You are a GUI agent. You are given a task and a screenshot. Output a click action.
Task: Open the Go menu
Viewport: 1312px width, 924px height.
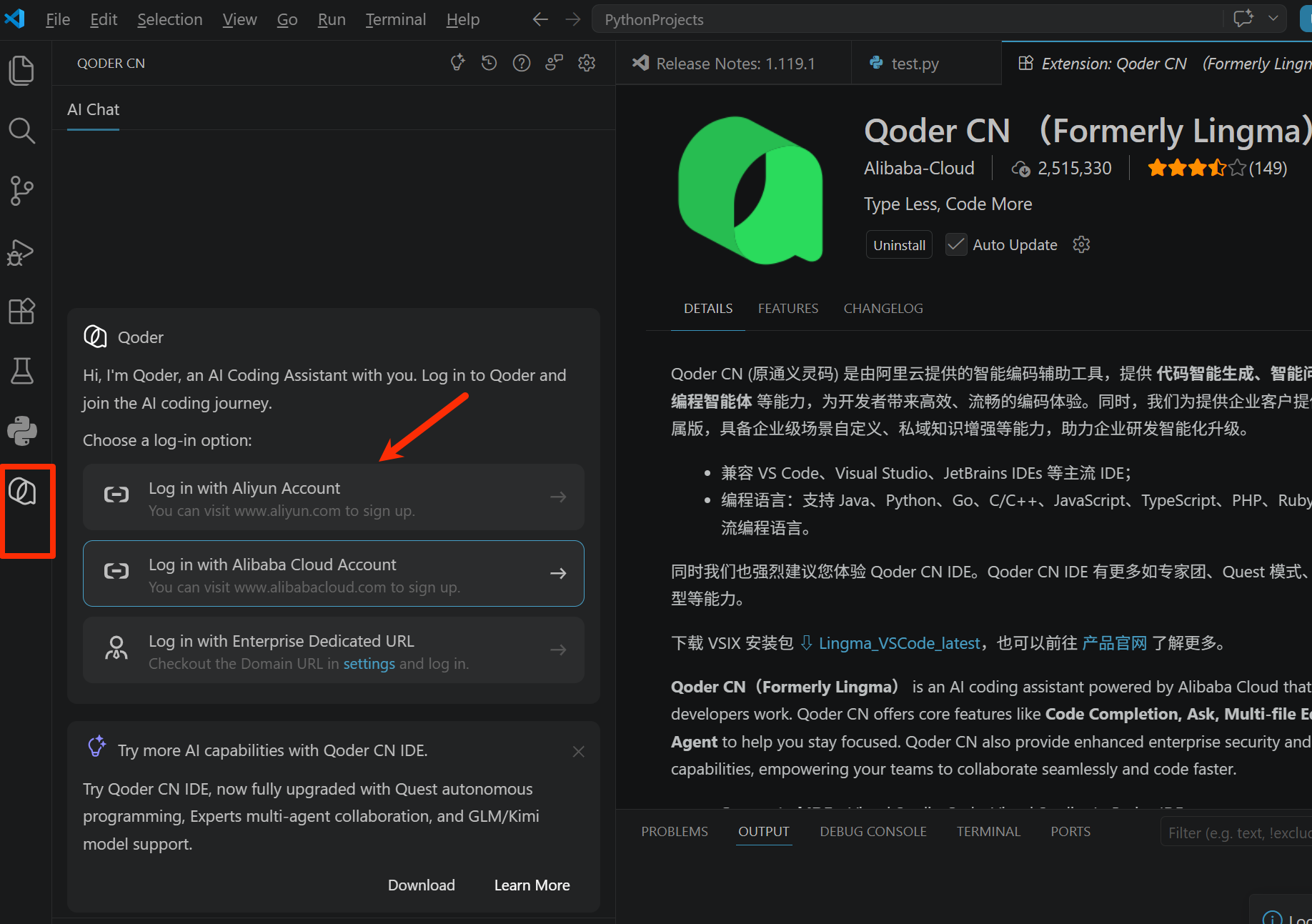point(287,19)
